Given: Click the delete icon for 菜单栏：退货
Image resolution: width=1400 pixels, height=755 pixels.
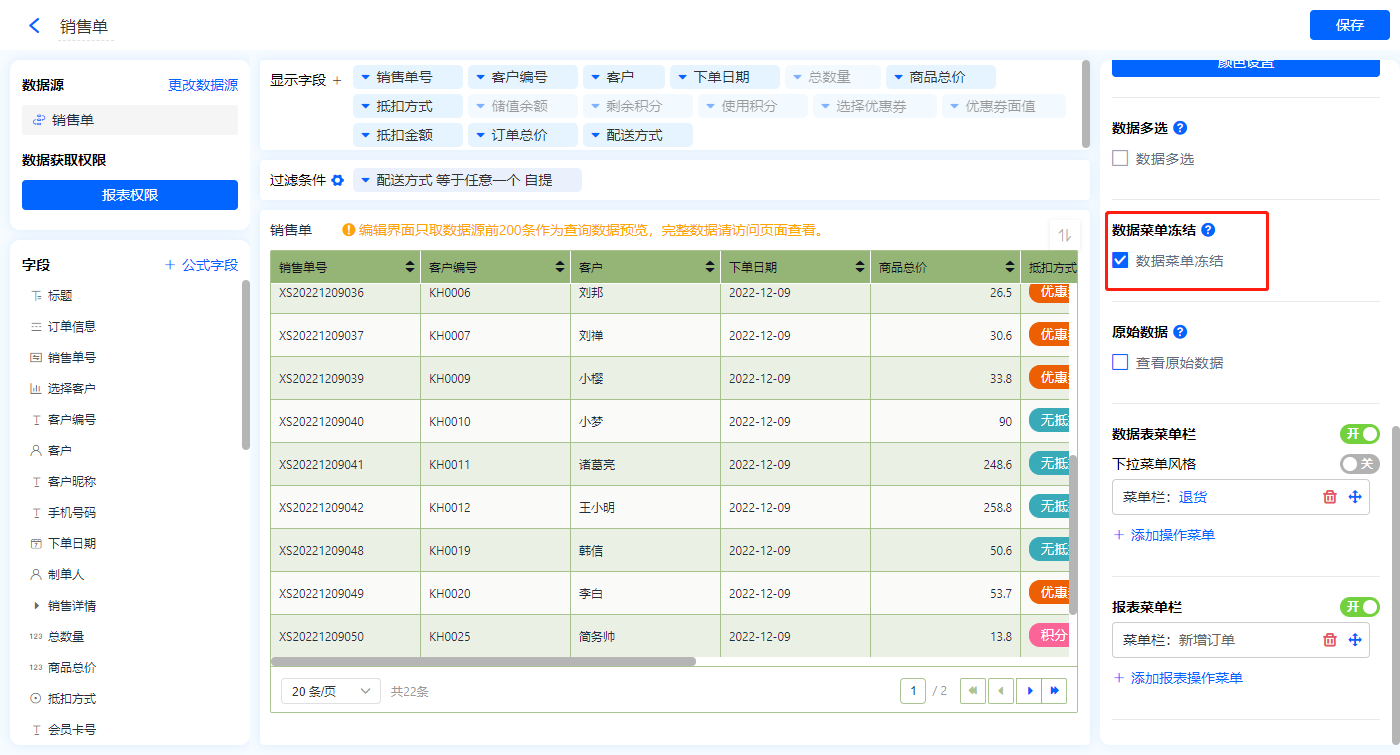Looking at the screenshot, I should [x=1330, y=497].
